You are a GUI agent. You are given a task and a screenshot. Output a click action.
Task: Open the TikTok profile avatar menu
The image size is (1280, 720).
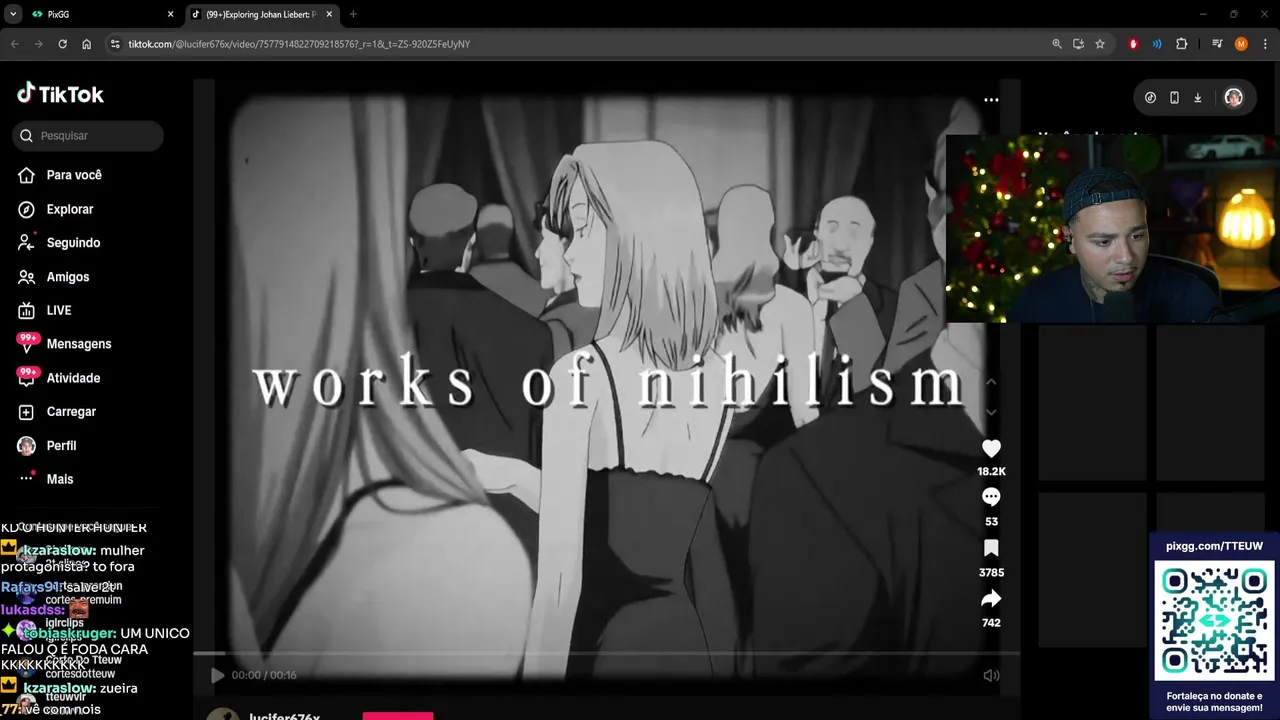[1233, 97]
